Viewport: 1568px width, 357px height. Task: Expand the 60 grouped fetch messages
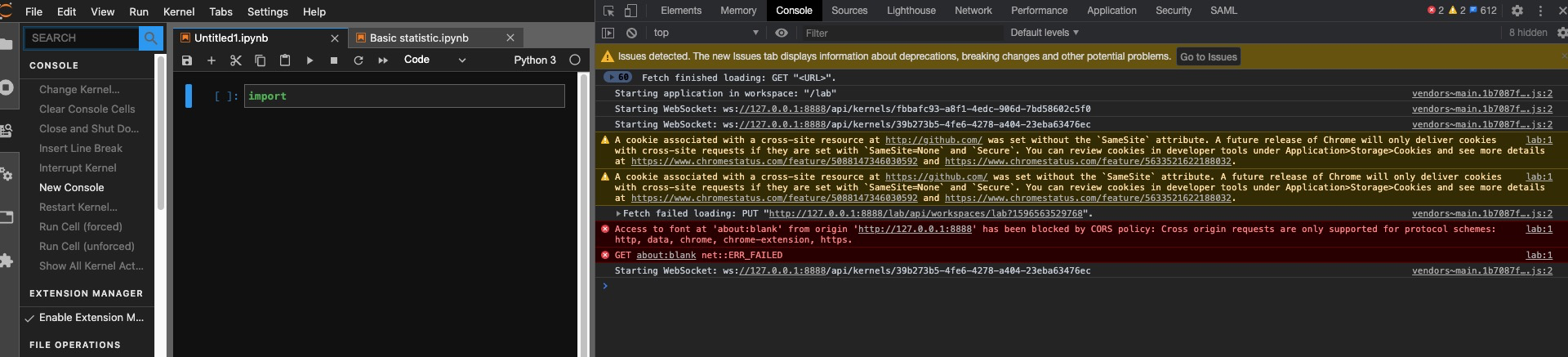click(618, 77)
